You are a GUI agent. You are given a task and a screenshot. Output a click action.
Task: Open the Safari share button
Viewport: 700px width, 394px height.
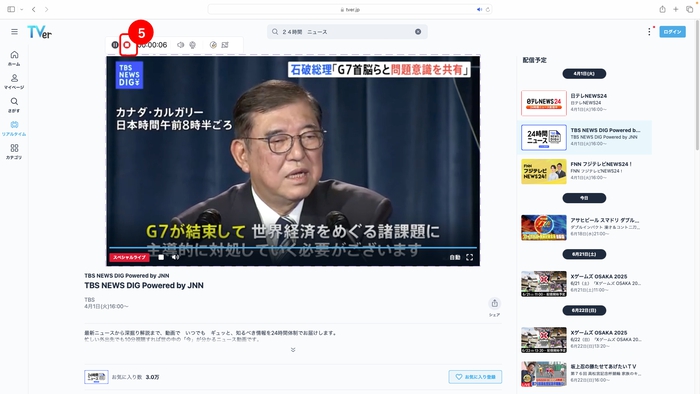662,9
